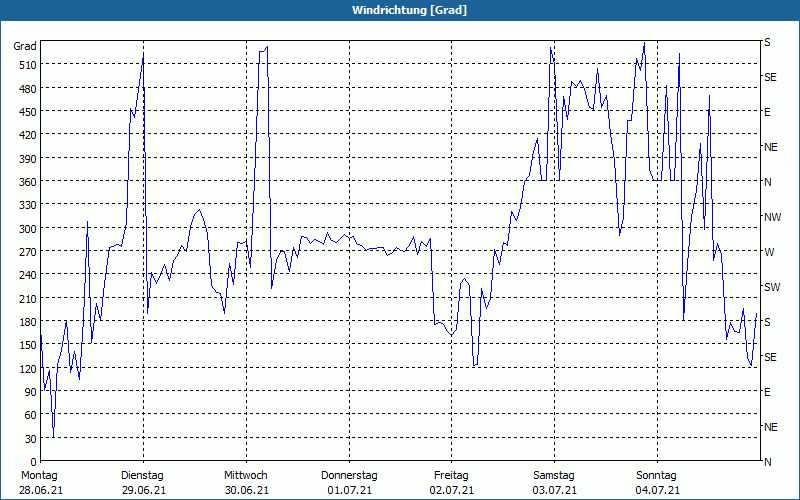The height and width of the screenshot is (500, 800).
Task: Select the NW compass direction label
Action: click(772, 217)
